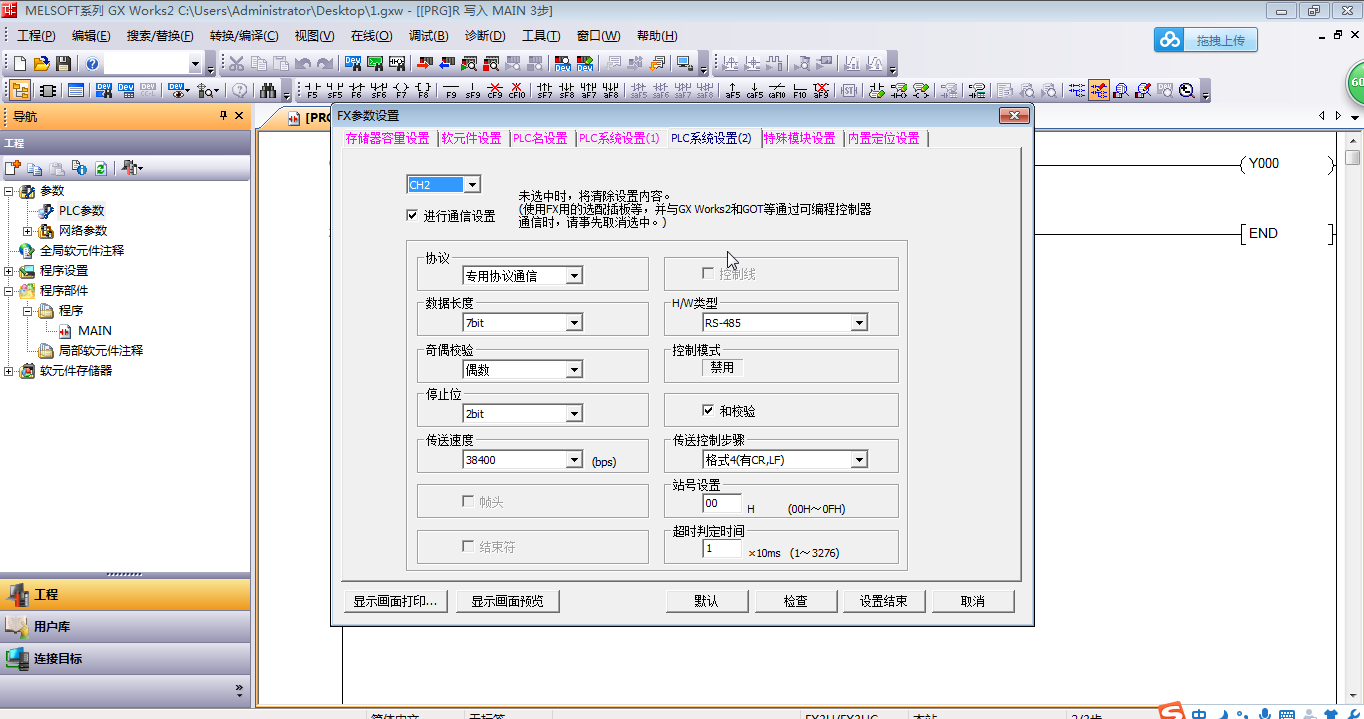Open the CH2 channel dropdown
The width and height of the screenshot is (1364, 719).
[x=472, y=185]
